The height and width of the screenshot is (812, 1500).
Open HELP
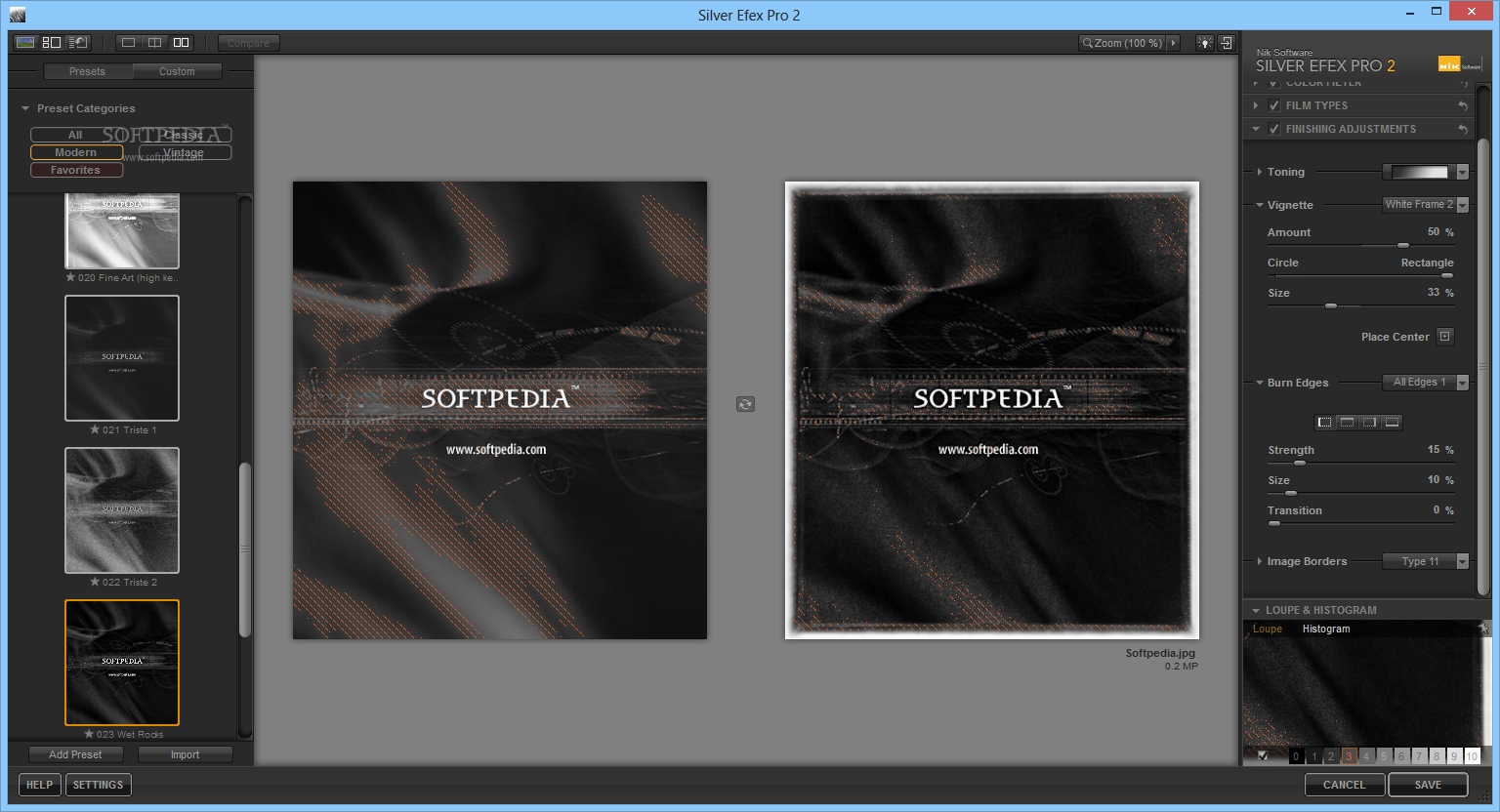[40, 785]
